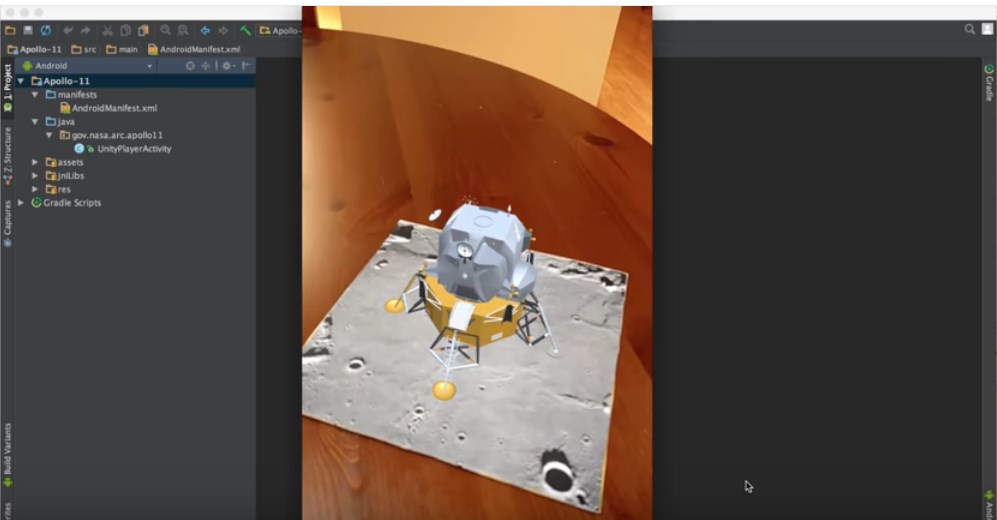Select UnityPlayerActivity class

point(123,149)
